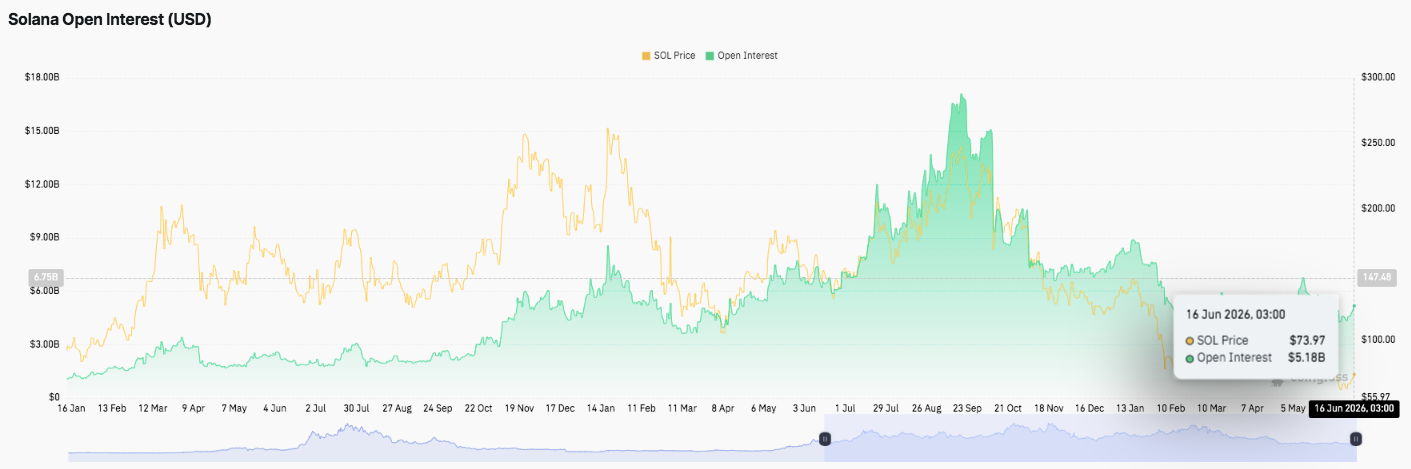The image size is (1411, 469).
Task: Click the 12 Mar x-axis date label
Action: click(152, 409)
